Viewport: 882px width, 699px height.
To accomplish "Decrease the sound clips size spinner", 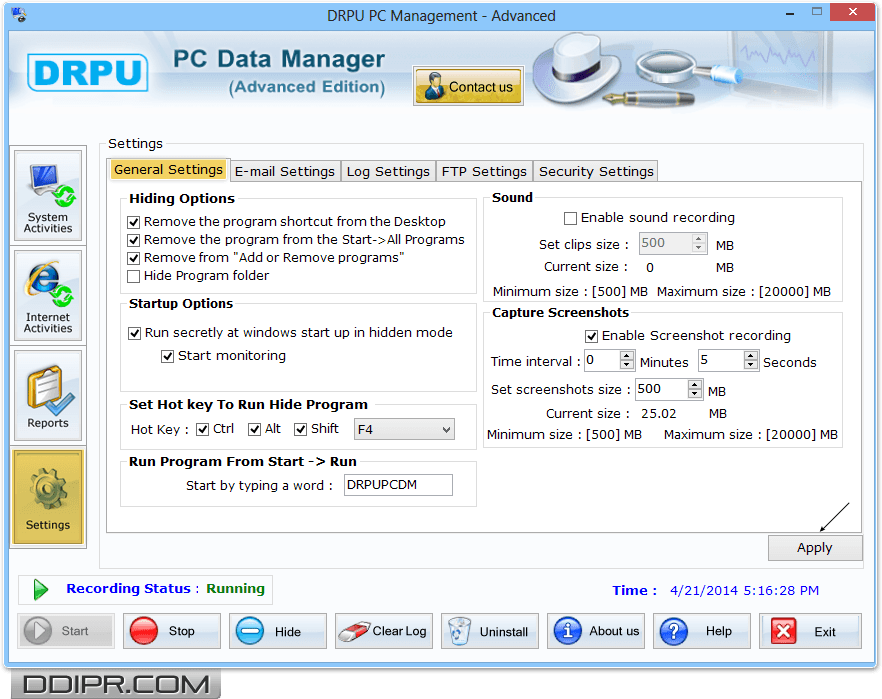I will pyautogui.click(x=699, y=247).
